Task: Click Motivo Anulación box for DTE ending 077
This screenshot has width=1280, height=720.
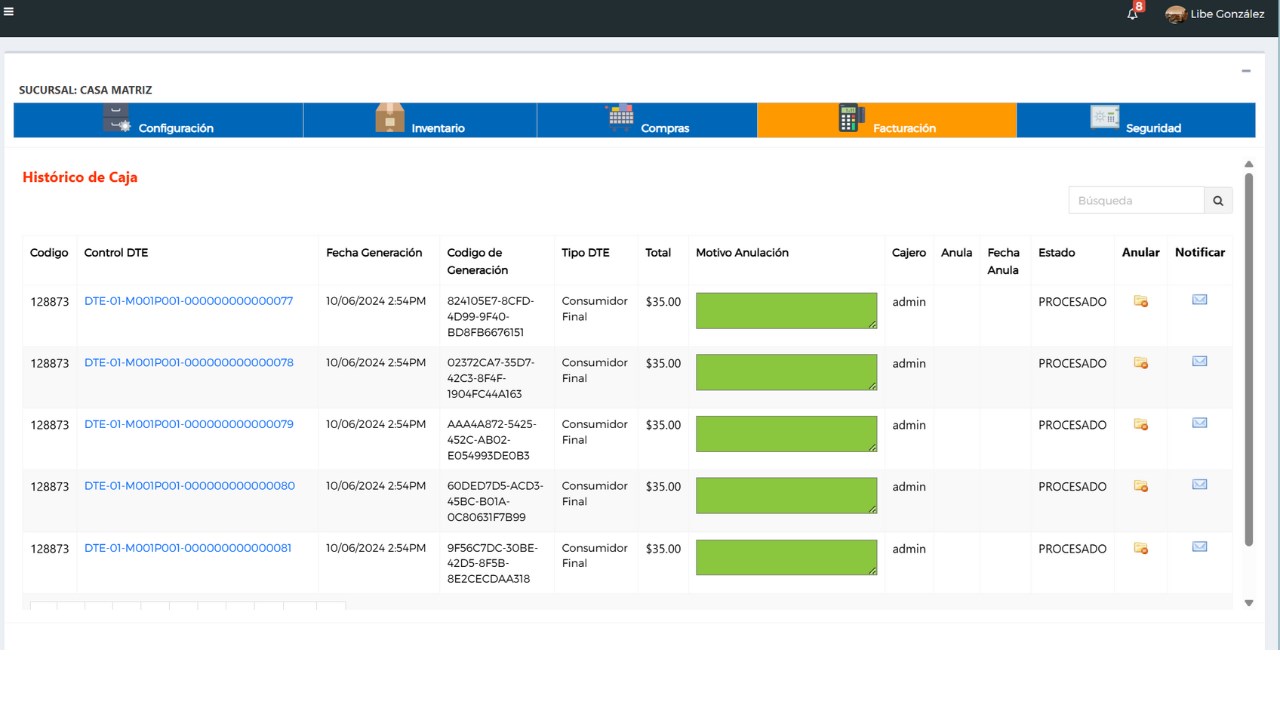Action: 786,310
